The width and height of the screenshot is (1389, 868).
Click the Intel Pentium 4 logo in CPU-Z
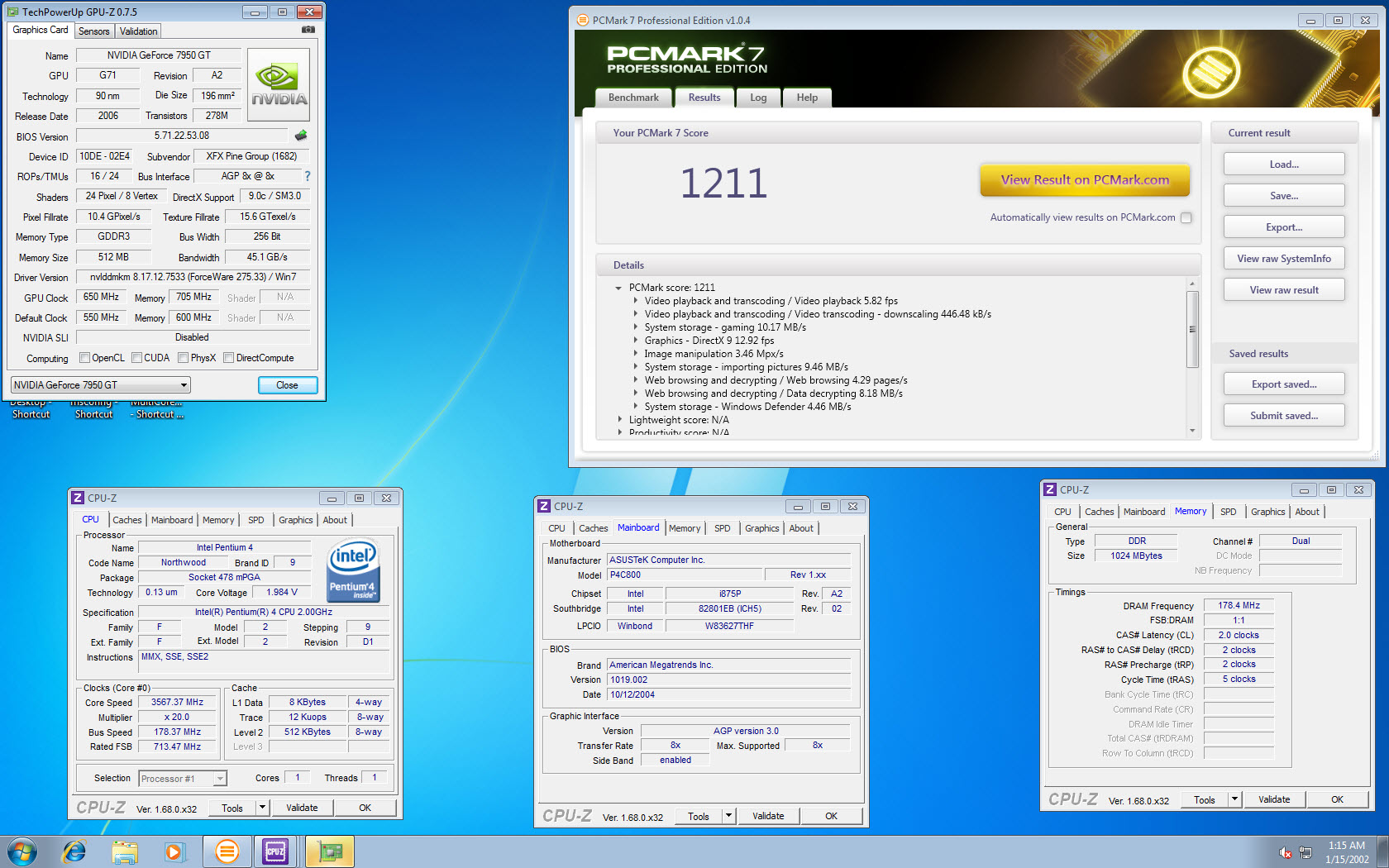pyautogui.click(x=354, y=569)
